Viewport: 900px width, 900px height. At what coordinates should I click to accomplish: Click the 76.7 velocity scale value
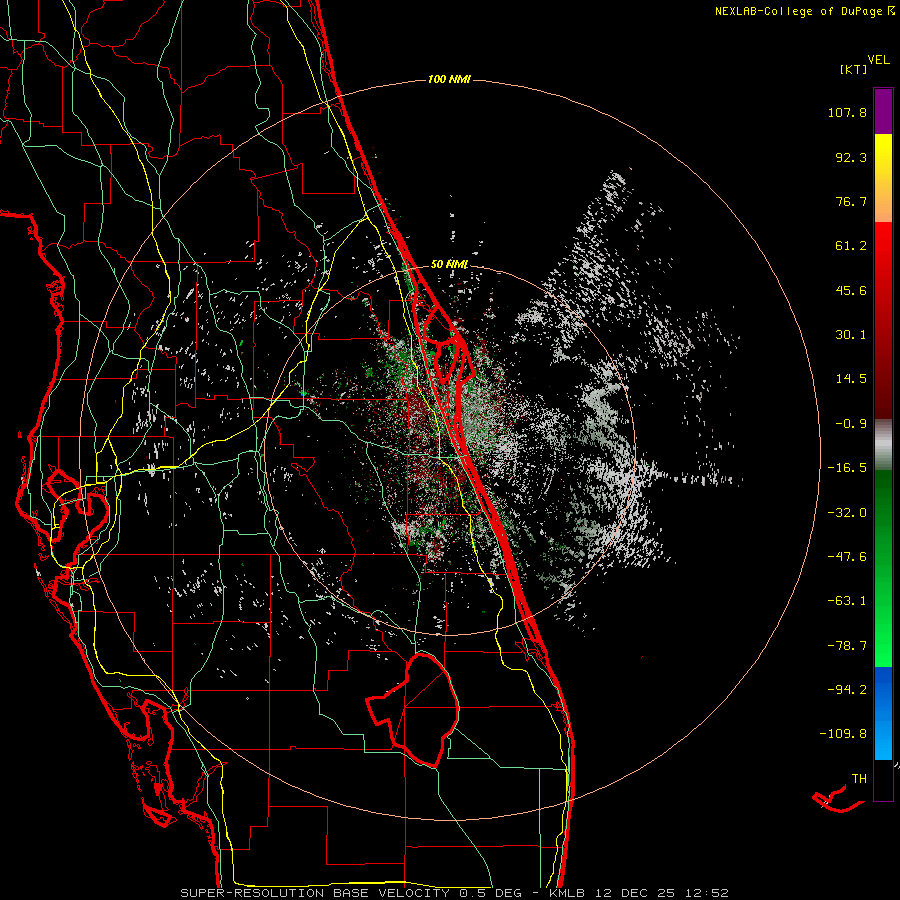click(x=851, y=201)
